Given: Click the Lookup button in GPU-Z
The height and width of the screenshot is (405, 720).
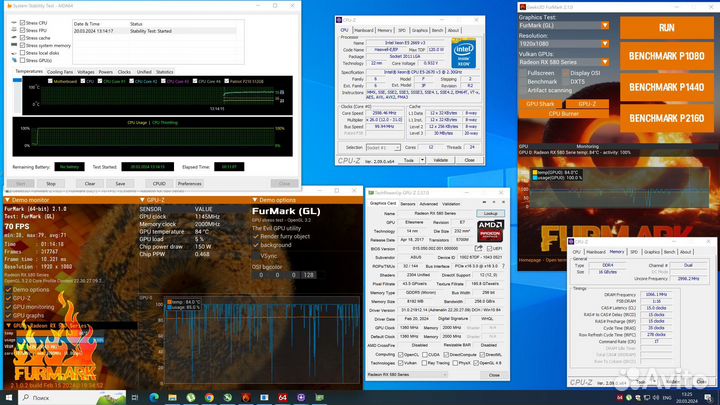Looking at the screenshot, I should pyautogui.click(x=490, y=214).
